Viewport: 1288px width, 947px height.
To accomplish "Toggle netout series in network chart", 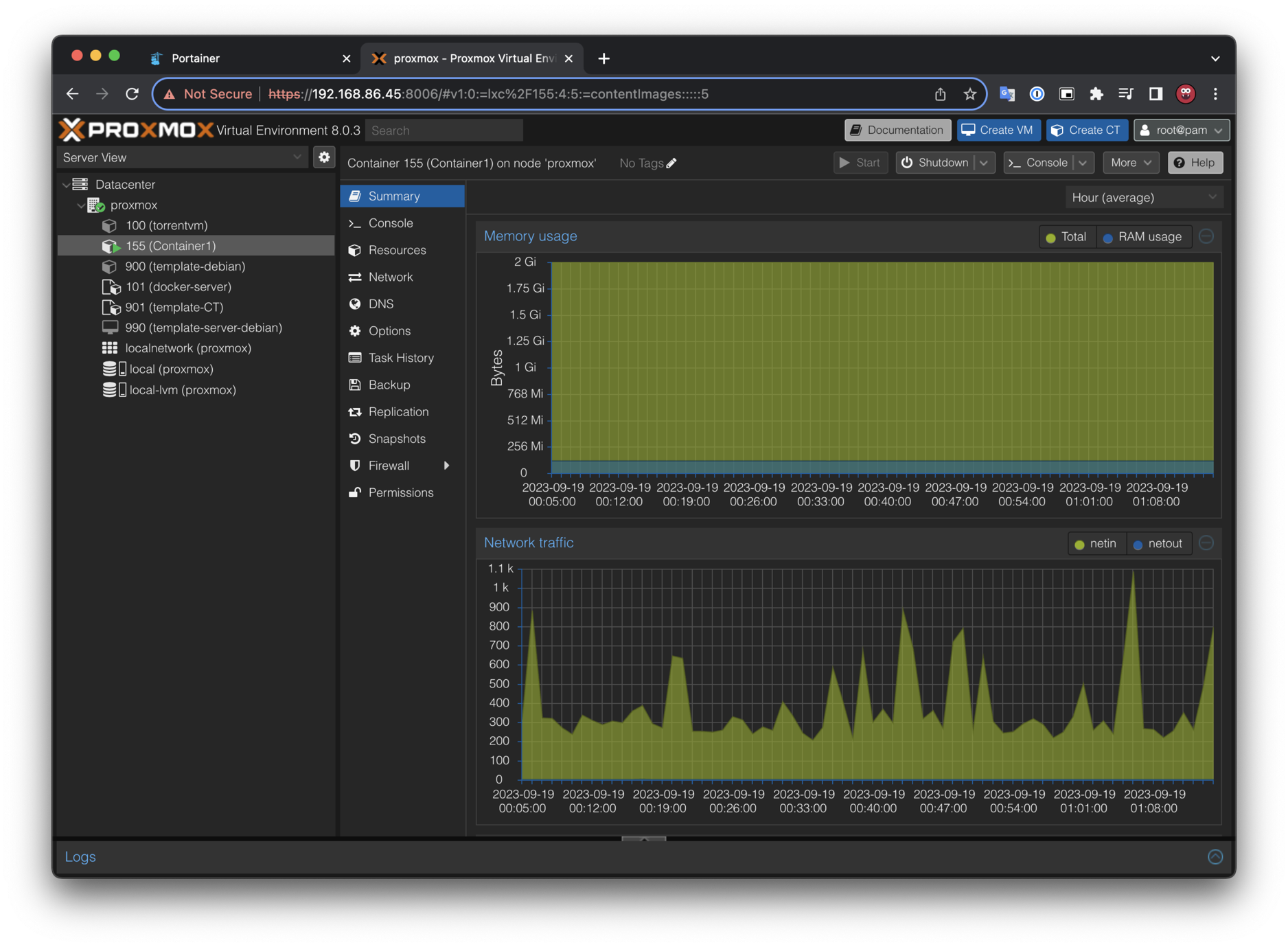I will point(1158,544).
